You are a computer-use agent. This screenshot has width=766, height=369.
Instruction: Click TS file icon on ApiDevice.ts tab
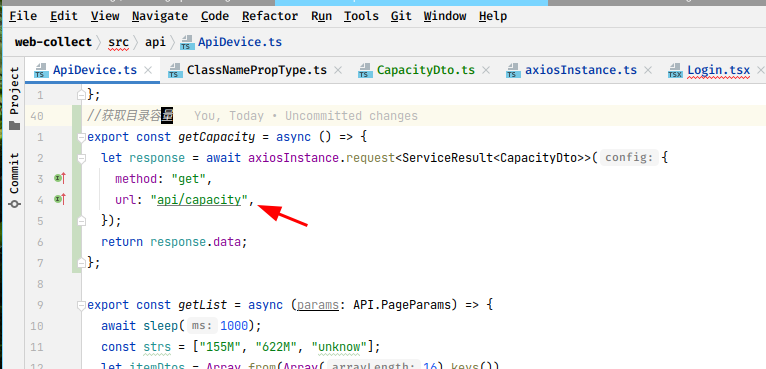tap(41, 70)
